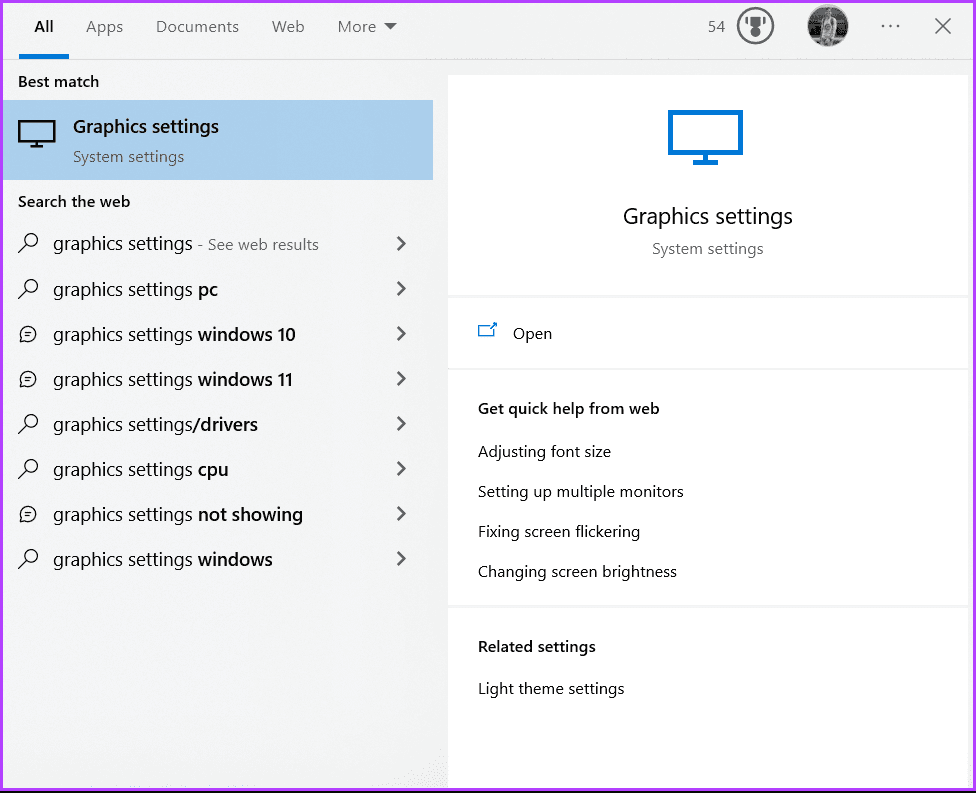The height and width of the screenshot is (793, 976).
Task: Select 'graphics settings/drivers' suggestion text
Action: 155,425
